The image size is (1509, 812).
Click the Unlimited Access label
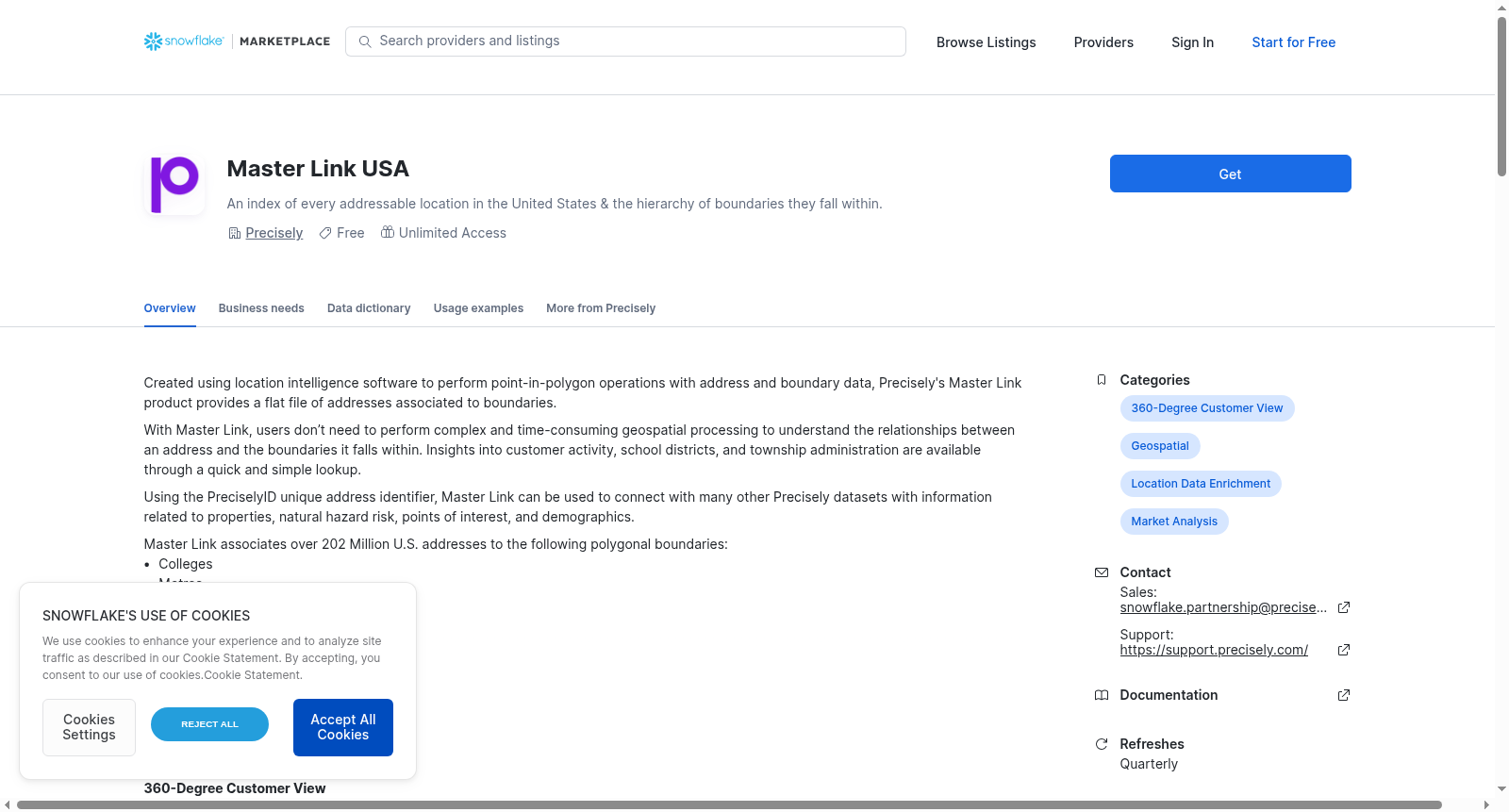tap(453, 233)
